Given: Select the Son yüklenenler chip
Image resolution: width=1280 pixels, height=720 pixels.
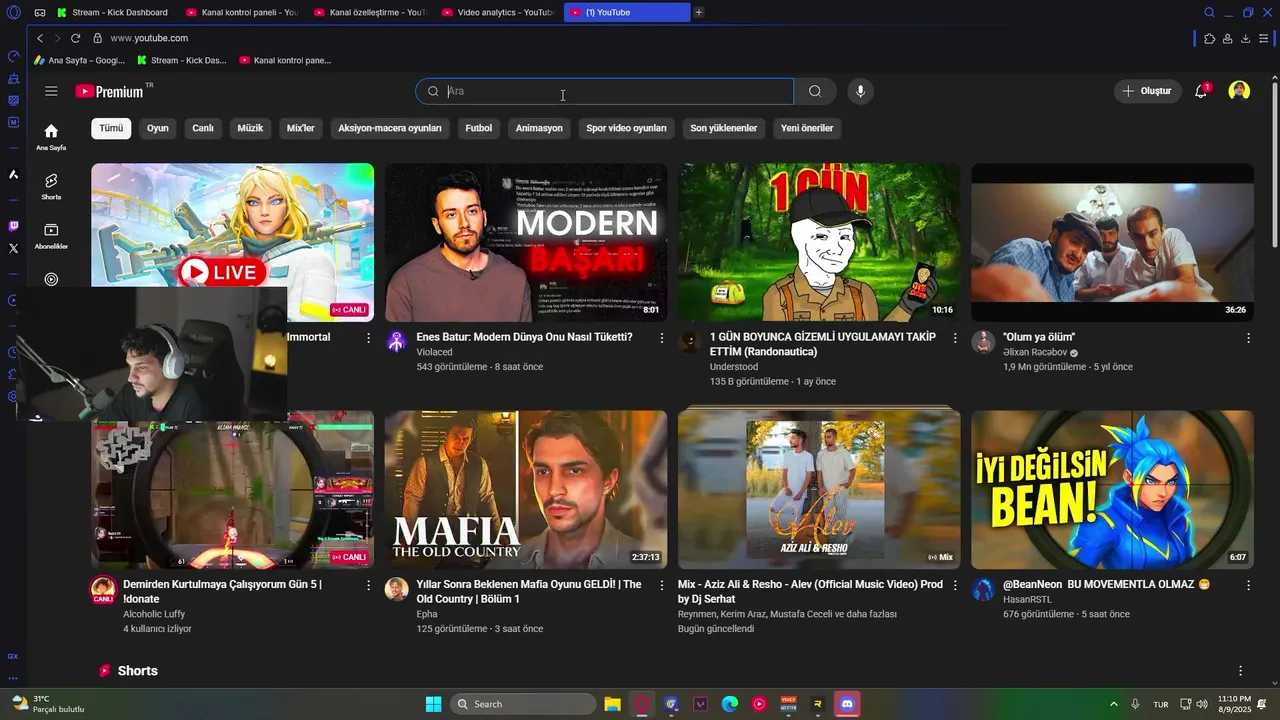Looking at the screenshot, I should (x=724, y=128).
